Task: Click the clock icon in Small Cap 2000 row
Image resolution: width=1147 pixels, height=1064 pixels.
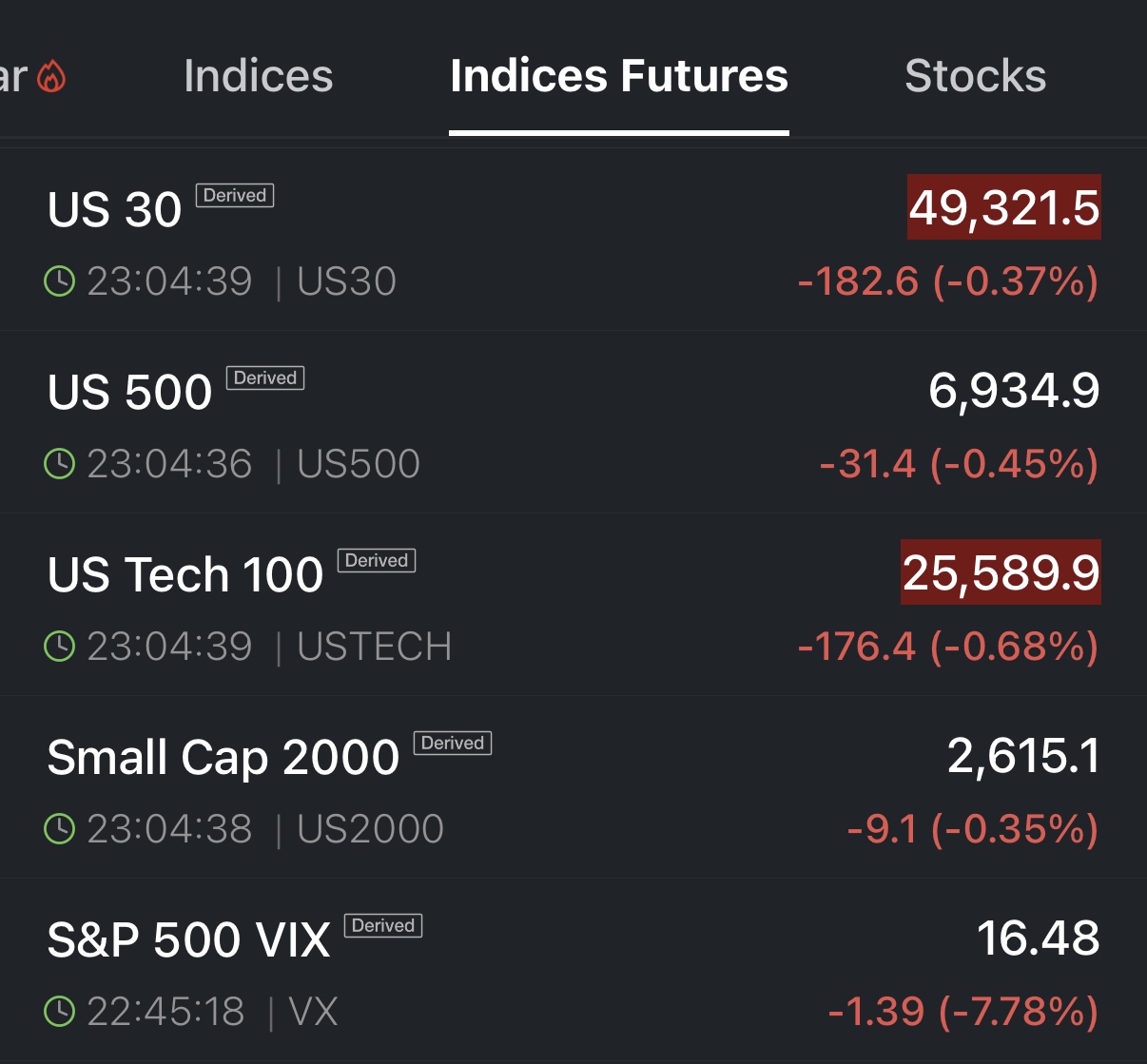Action: click(60, 829)
